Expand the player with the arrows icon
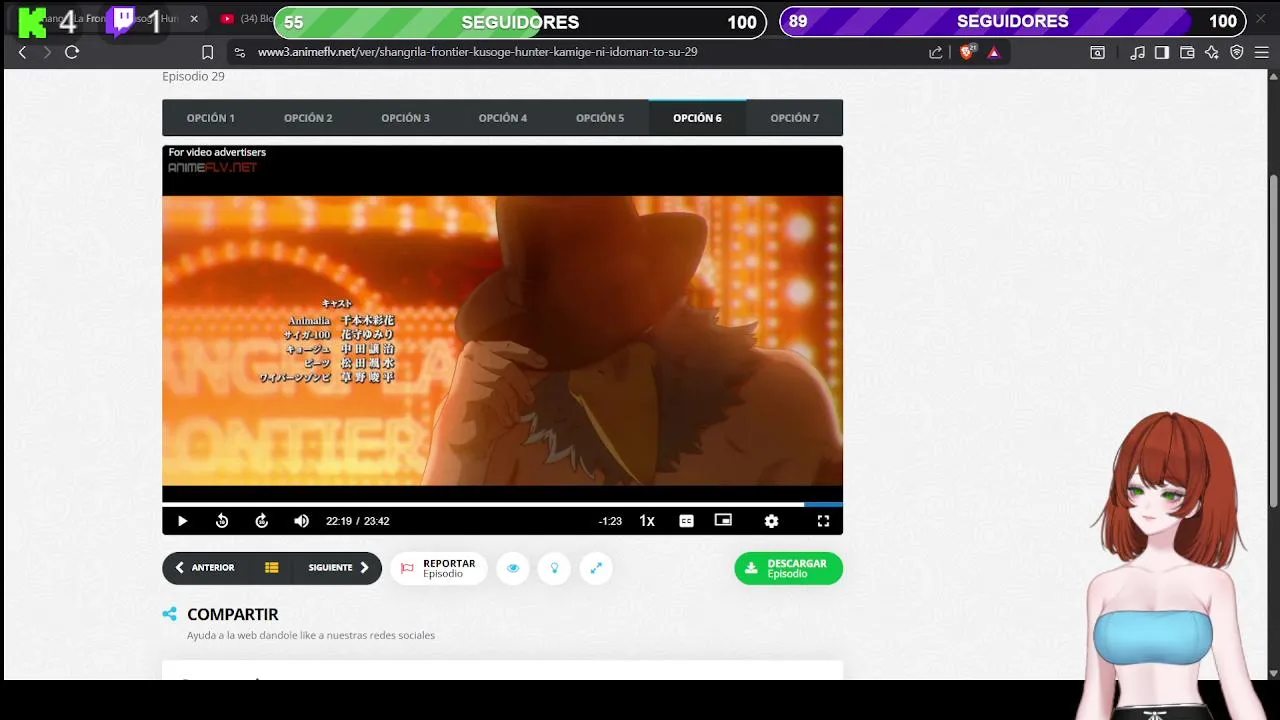This screenshot has height=720, width=1280. (596, 568)
